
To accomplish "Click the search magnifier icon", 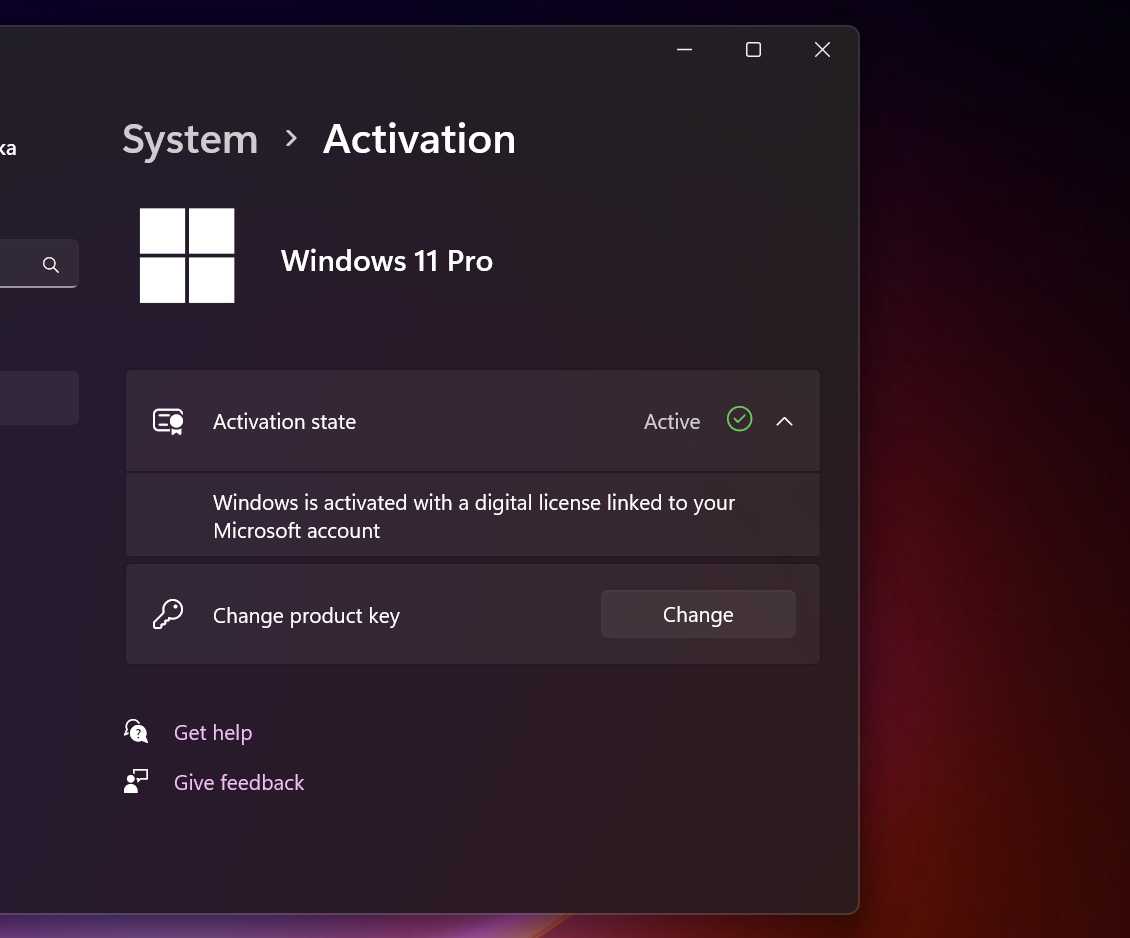I will 51,265.
